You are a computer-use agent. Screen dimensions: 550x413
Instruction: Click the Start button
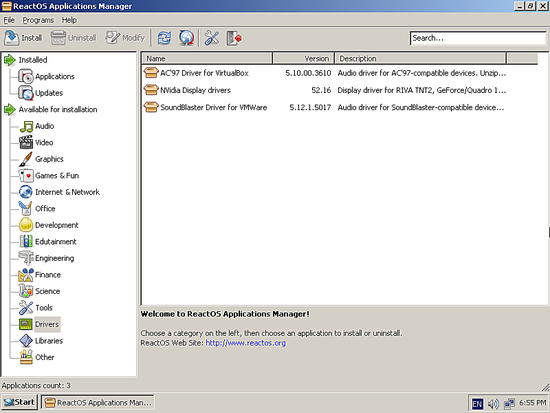[19, 402]
